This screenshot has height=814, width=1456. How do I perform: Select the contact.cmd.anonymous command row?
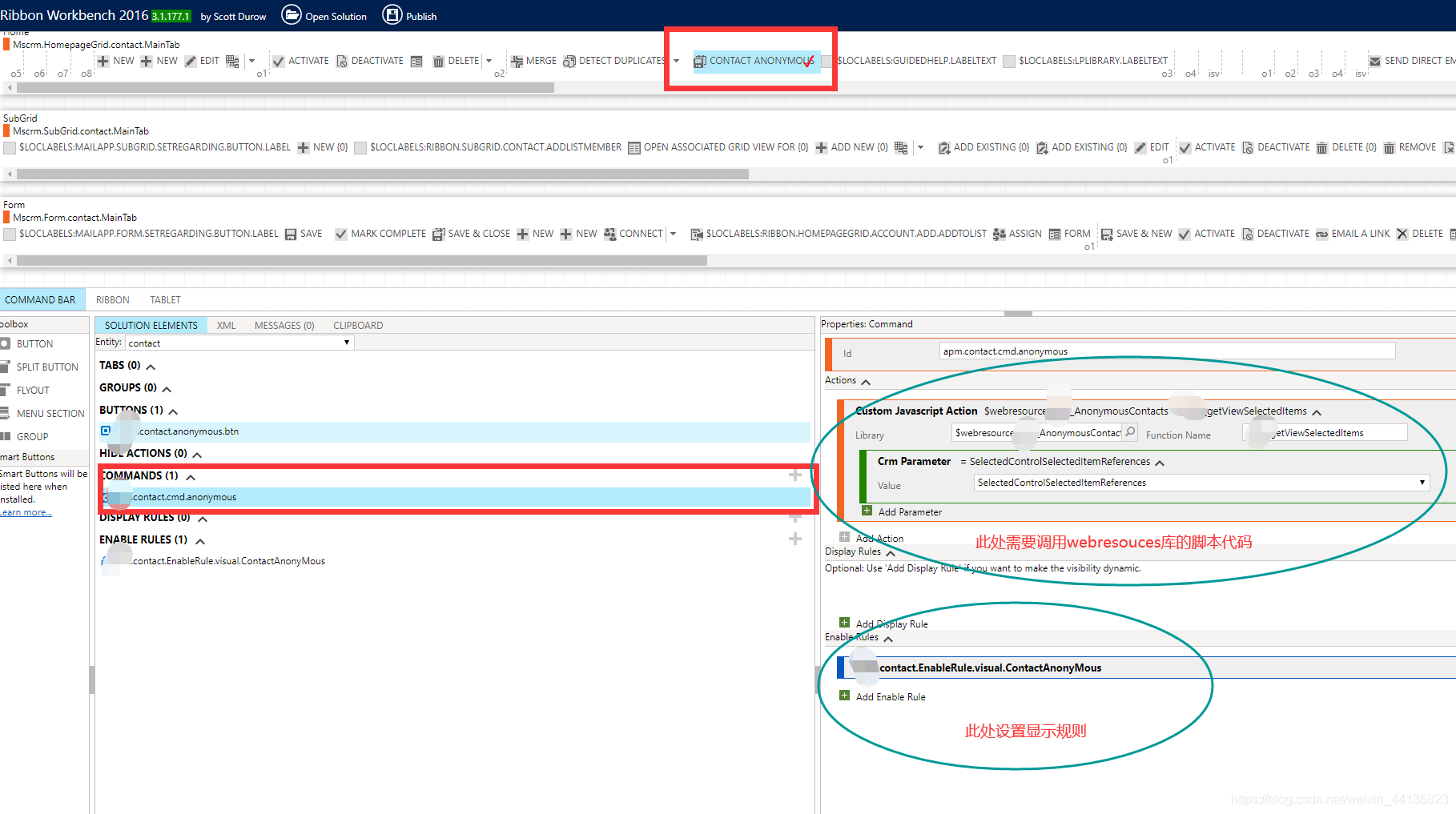point(457,497)
